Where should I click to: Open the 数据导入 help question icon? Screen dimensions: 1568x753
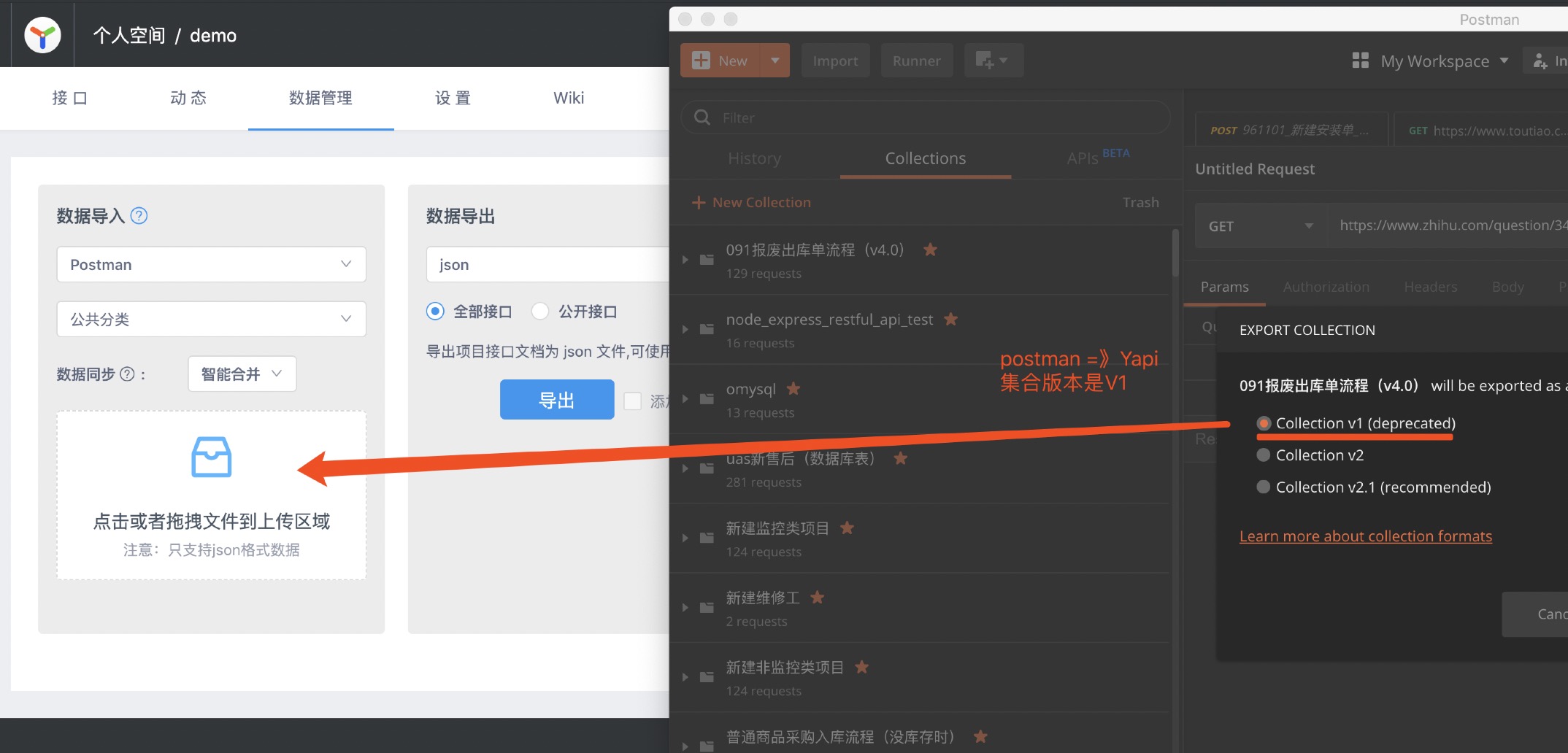[x=139, y=216]
